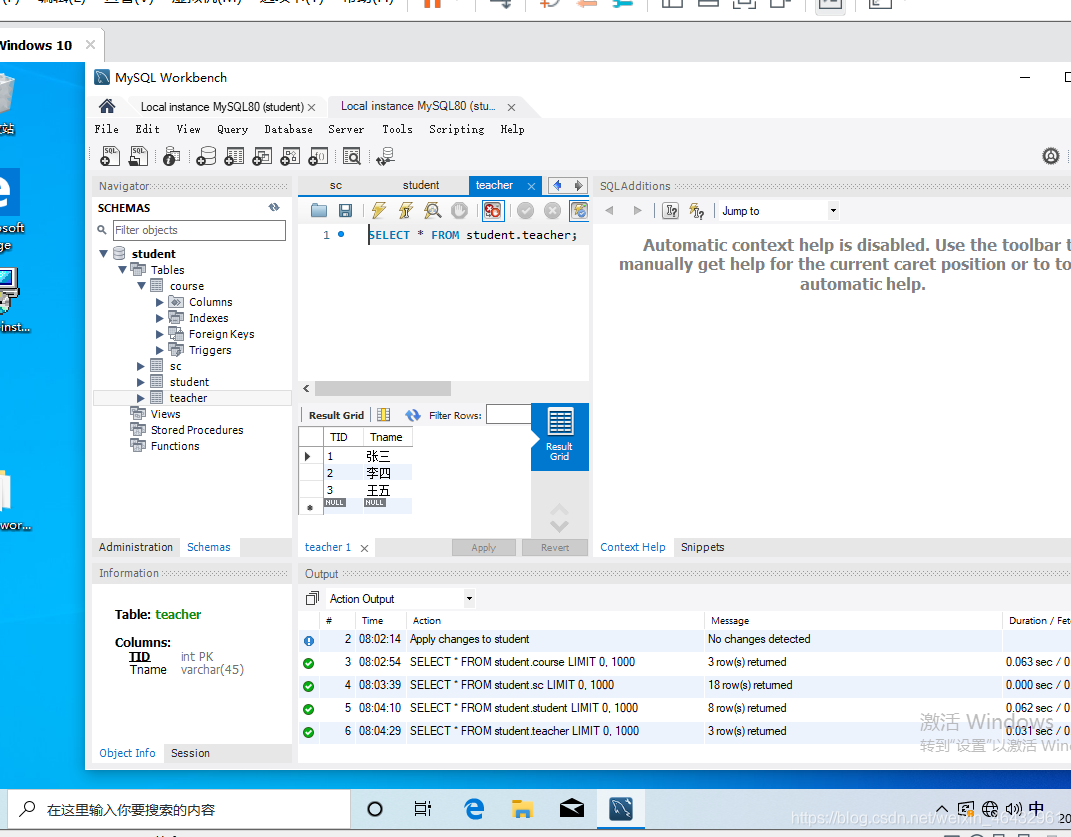Create a new SQL tab icon

click(109, 156)
